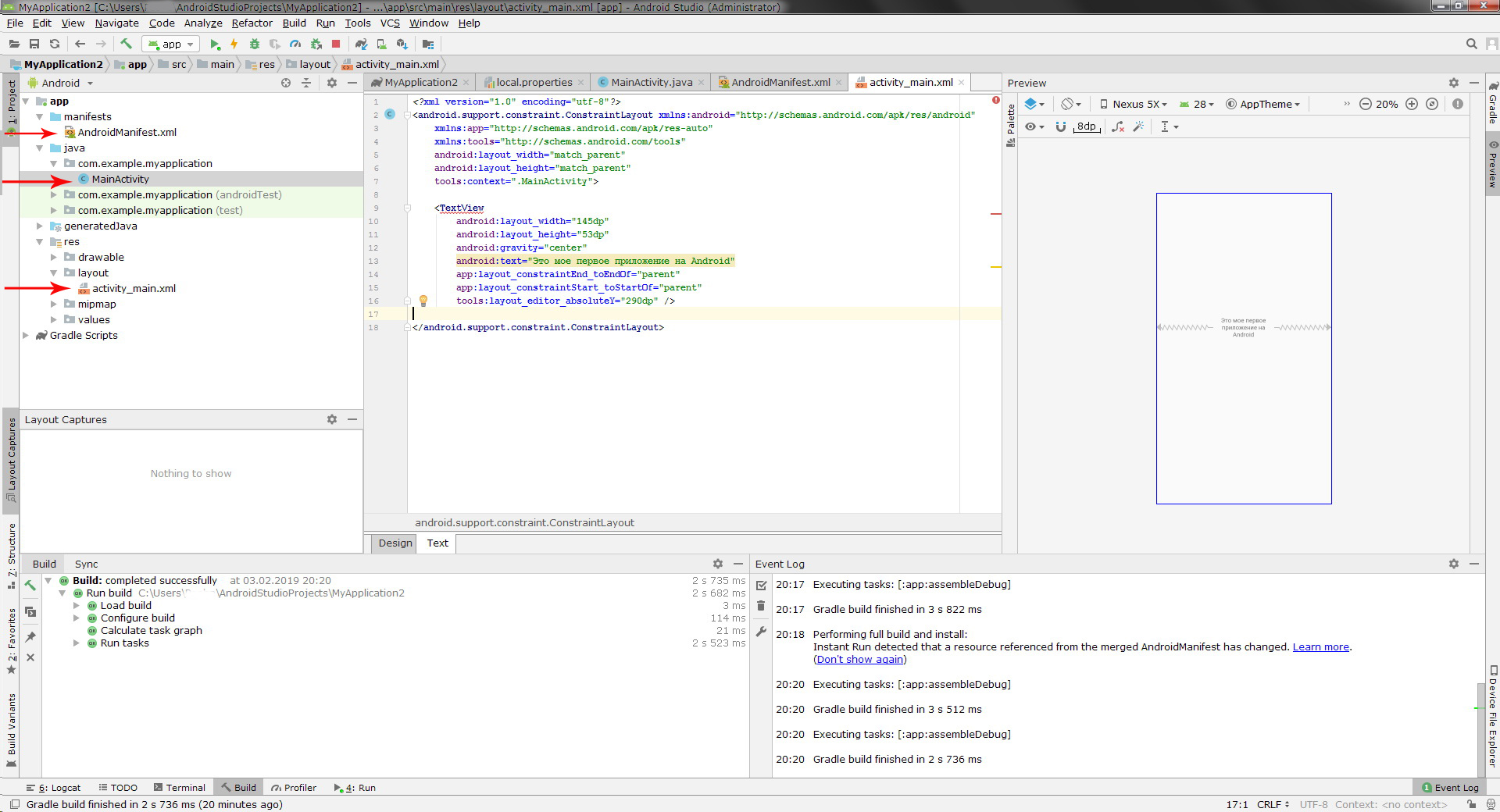
Task: Open the Guidelines dropdown in Preview toolbar
Action: click(x=1169, y=126)
